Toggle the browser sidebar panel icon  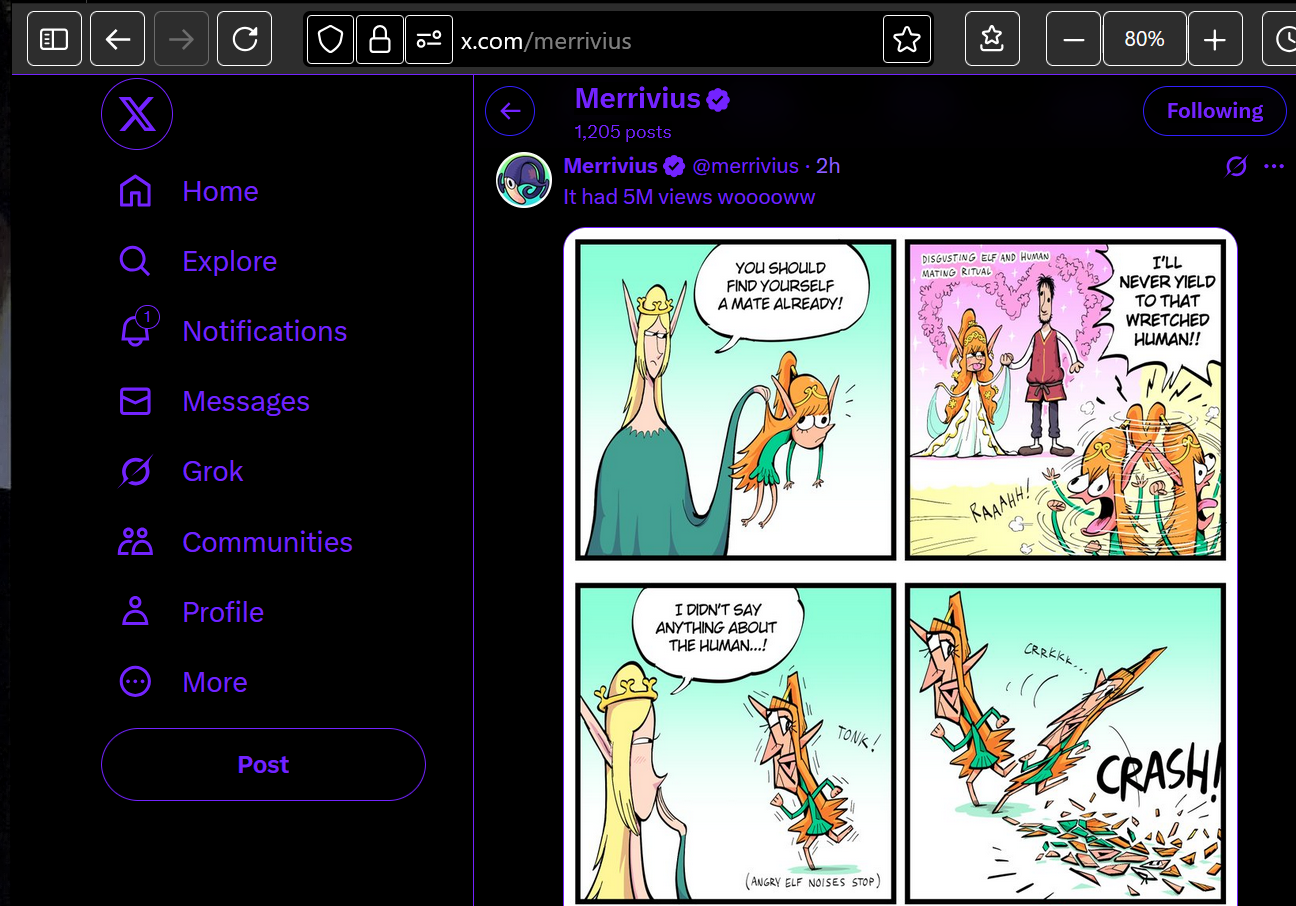tap(54, 39)
